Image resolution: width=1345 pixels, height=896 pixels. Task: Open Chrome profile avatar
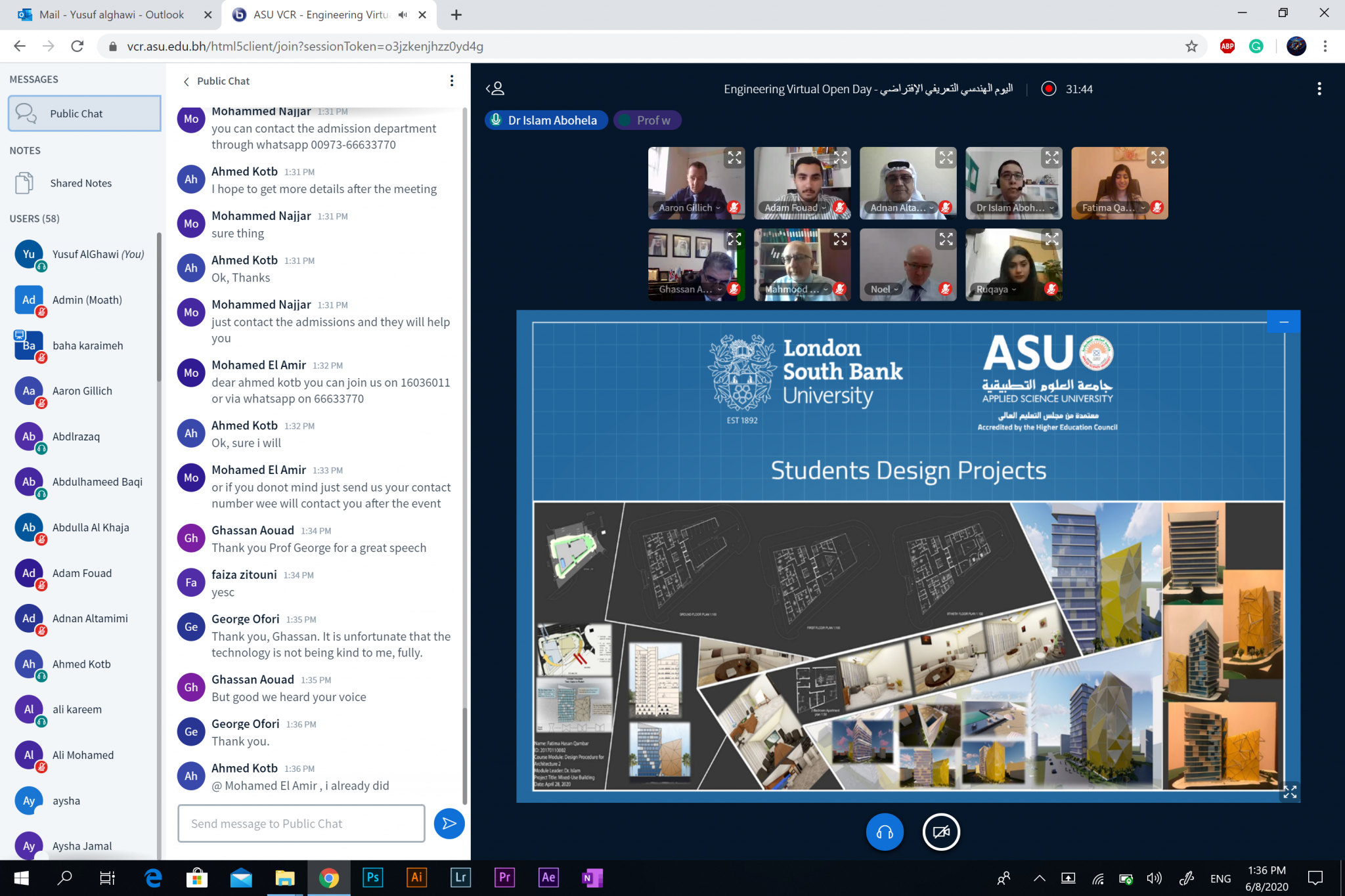pyautogui.click(x=1296, y=46)
